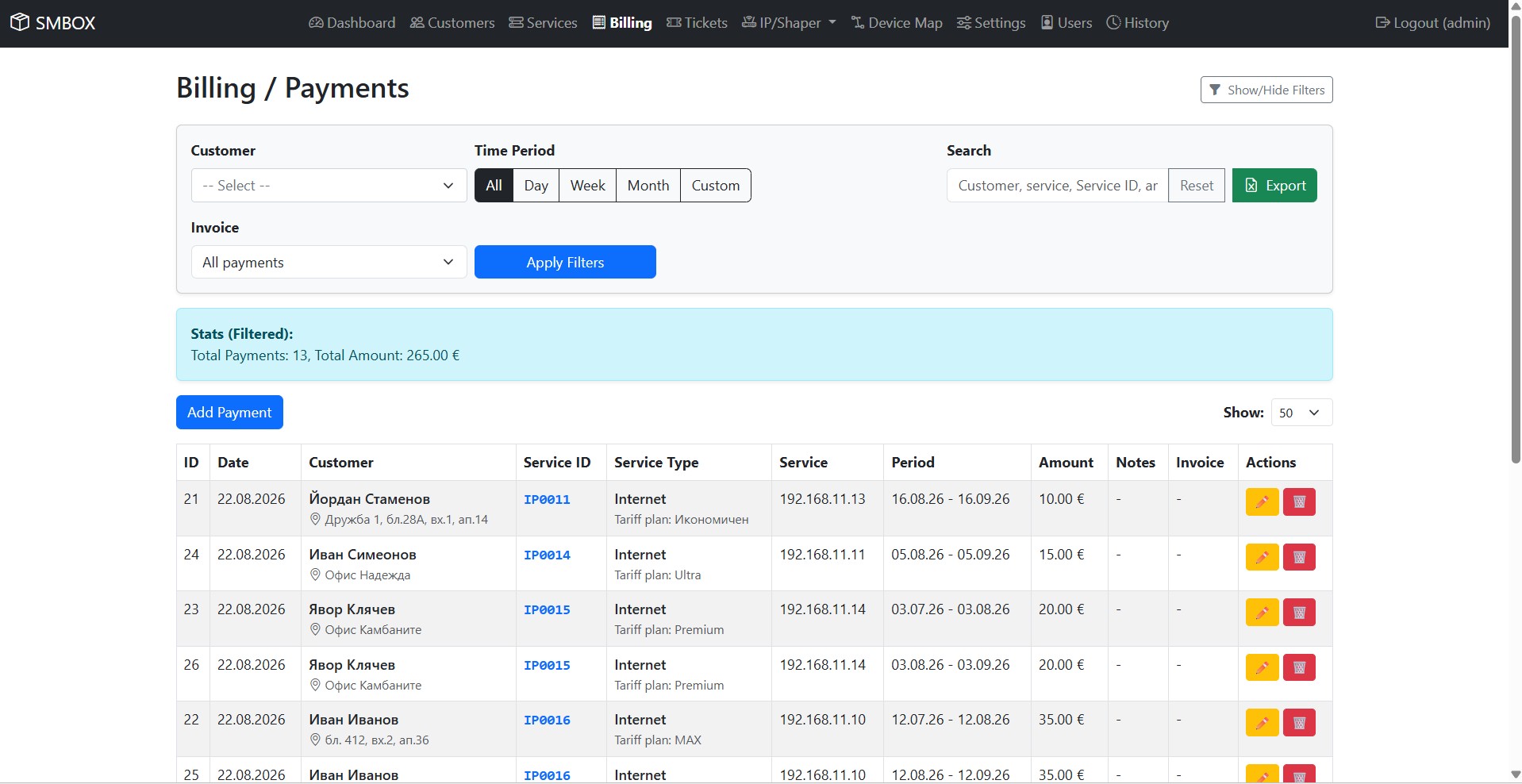
Task: Delete payment 23 trash icon
Action: (x=1299, y=612)
